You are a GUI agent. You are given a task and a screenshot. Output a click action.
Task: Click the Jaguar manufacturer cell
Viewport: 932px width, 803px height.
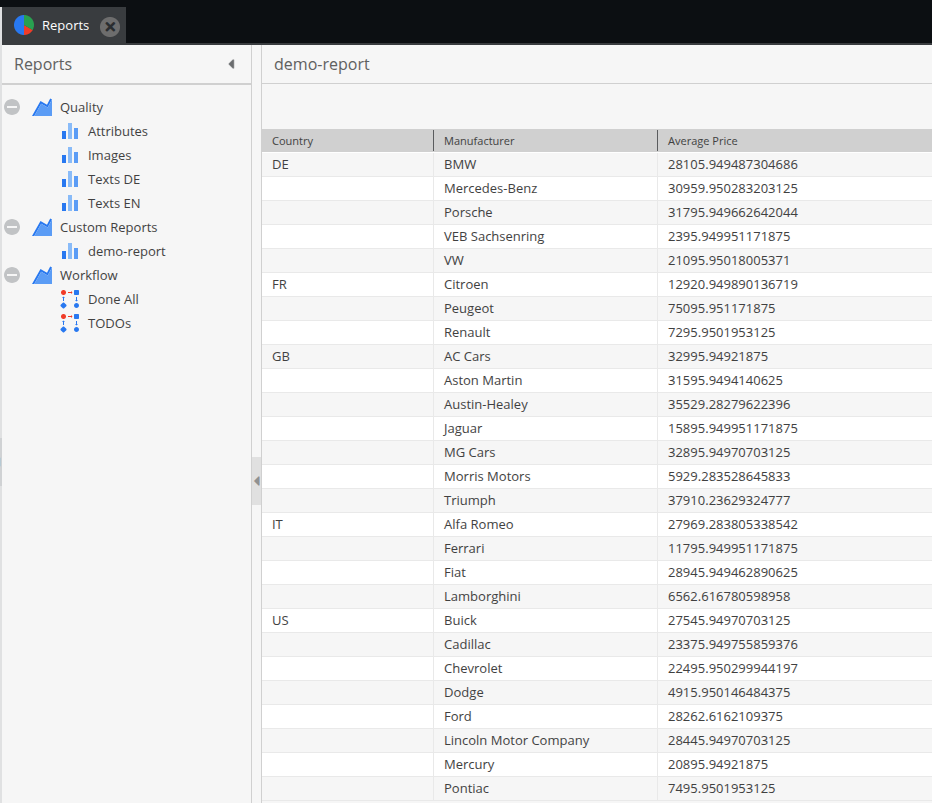546,429
